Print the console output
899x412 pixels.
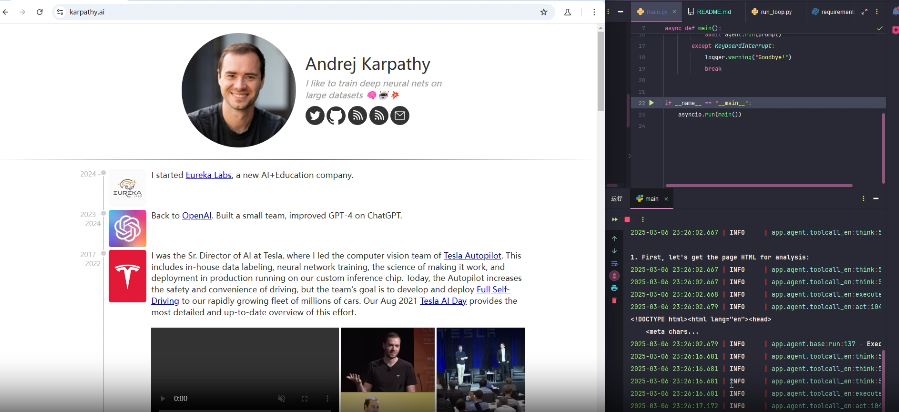pos(615,288)
